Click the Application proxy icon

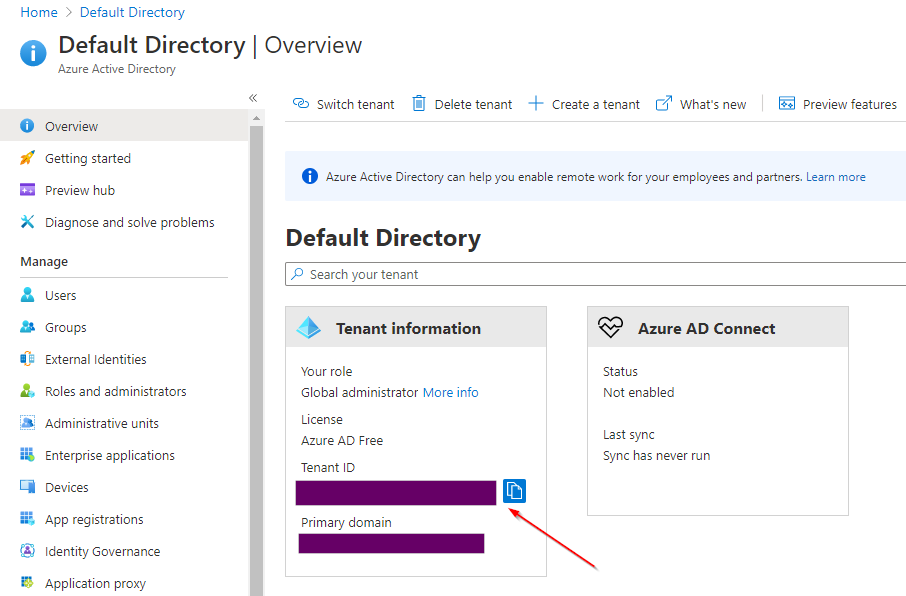point(27,582)
